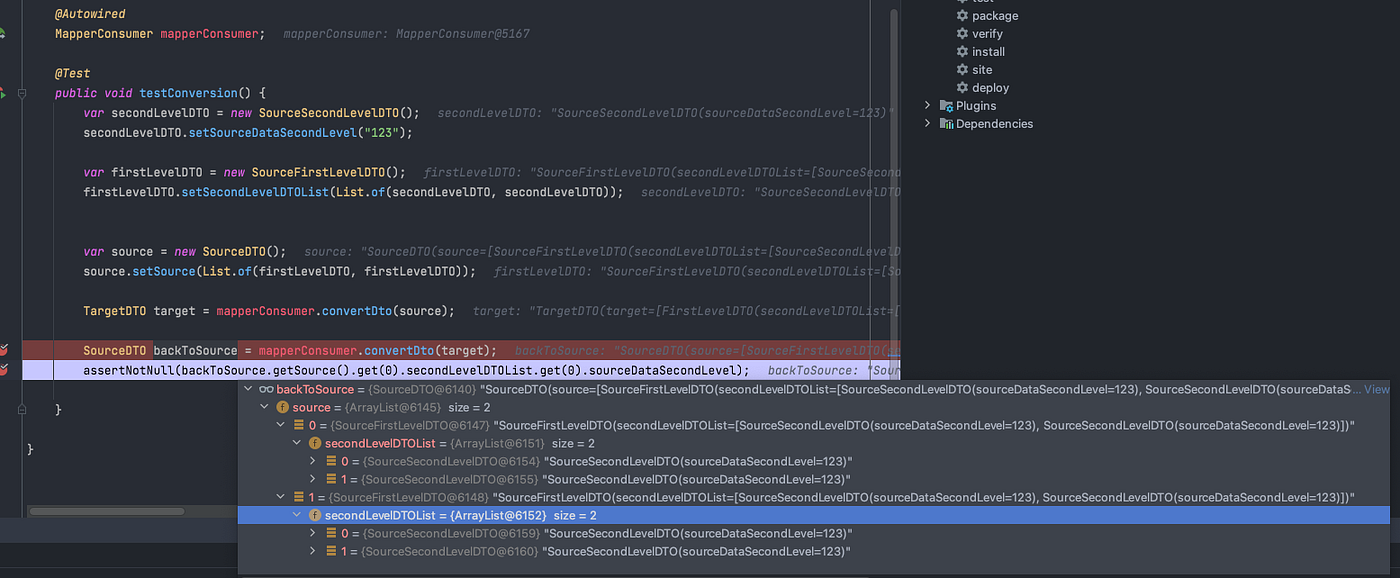Click the Plugins folder icon in Maven panel

(x=946, y=105)
